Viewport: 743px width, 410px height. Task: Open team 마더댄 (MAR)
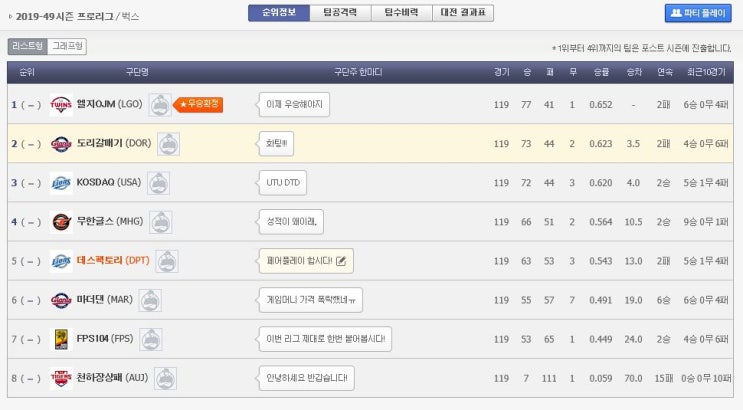pyautogui.click(x=105, y=300)
